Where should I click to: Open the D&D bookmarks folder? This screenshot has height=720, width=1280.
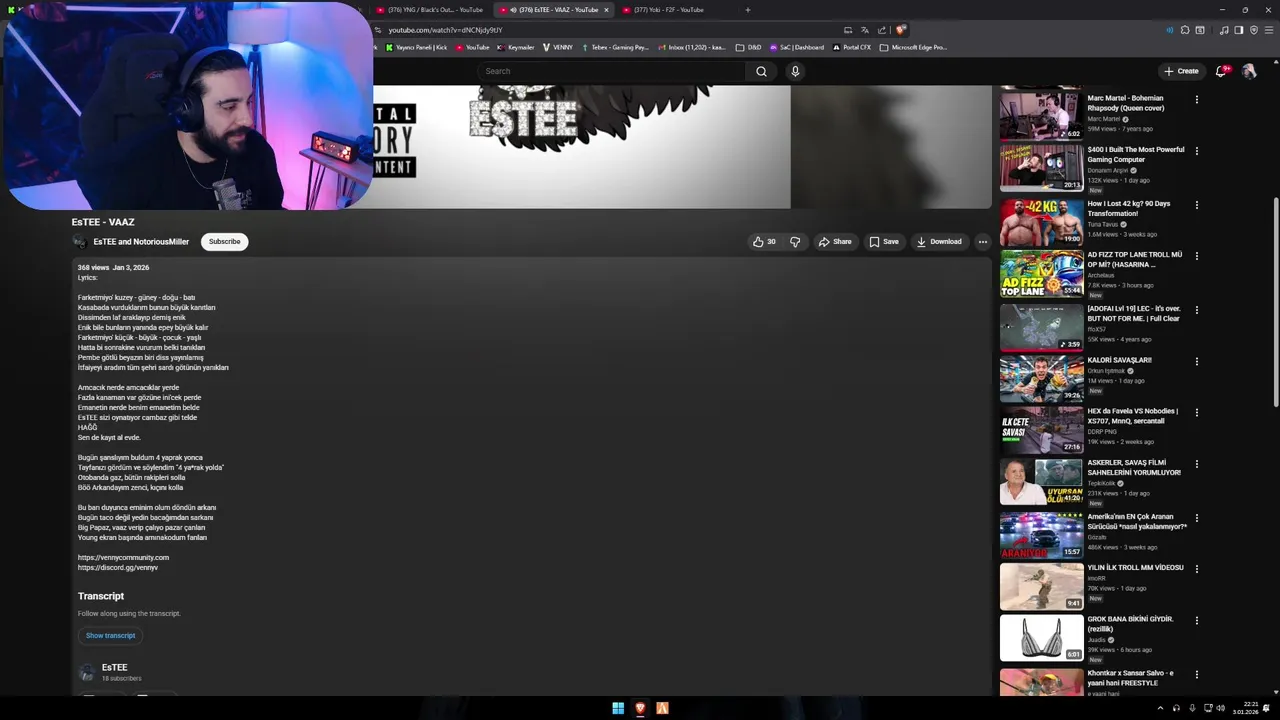pos(748,47)
